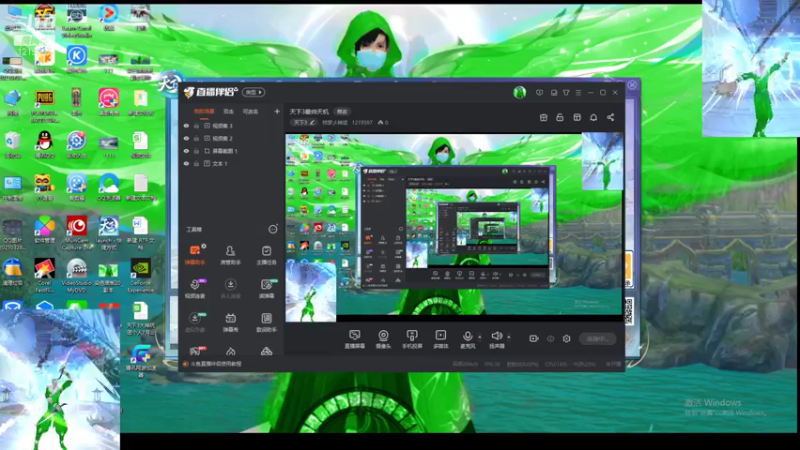The width and height of the screenshot is (800, 450).
Task: Click the unlock padlock icon in header
Action: [560, 117]
